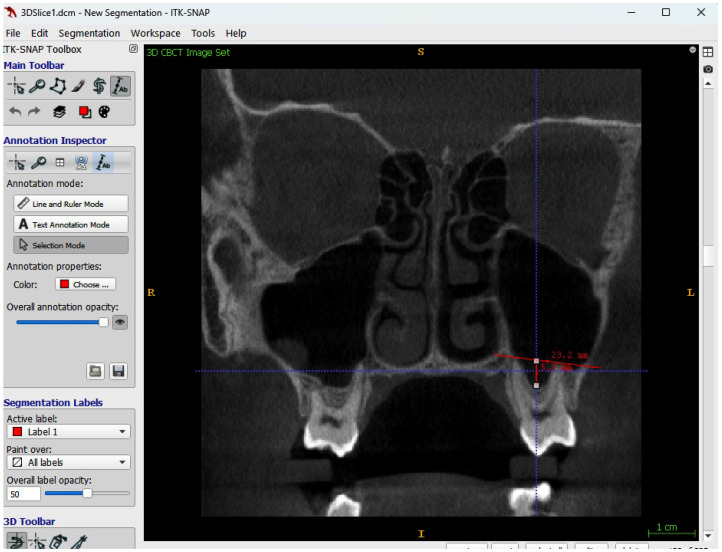Viewport: 722px width, 552px height.
Task: Close the ITK-SNAP window
Action: (x=701, y=12)
